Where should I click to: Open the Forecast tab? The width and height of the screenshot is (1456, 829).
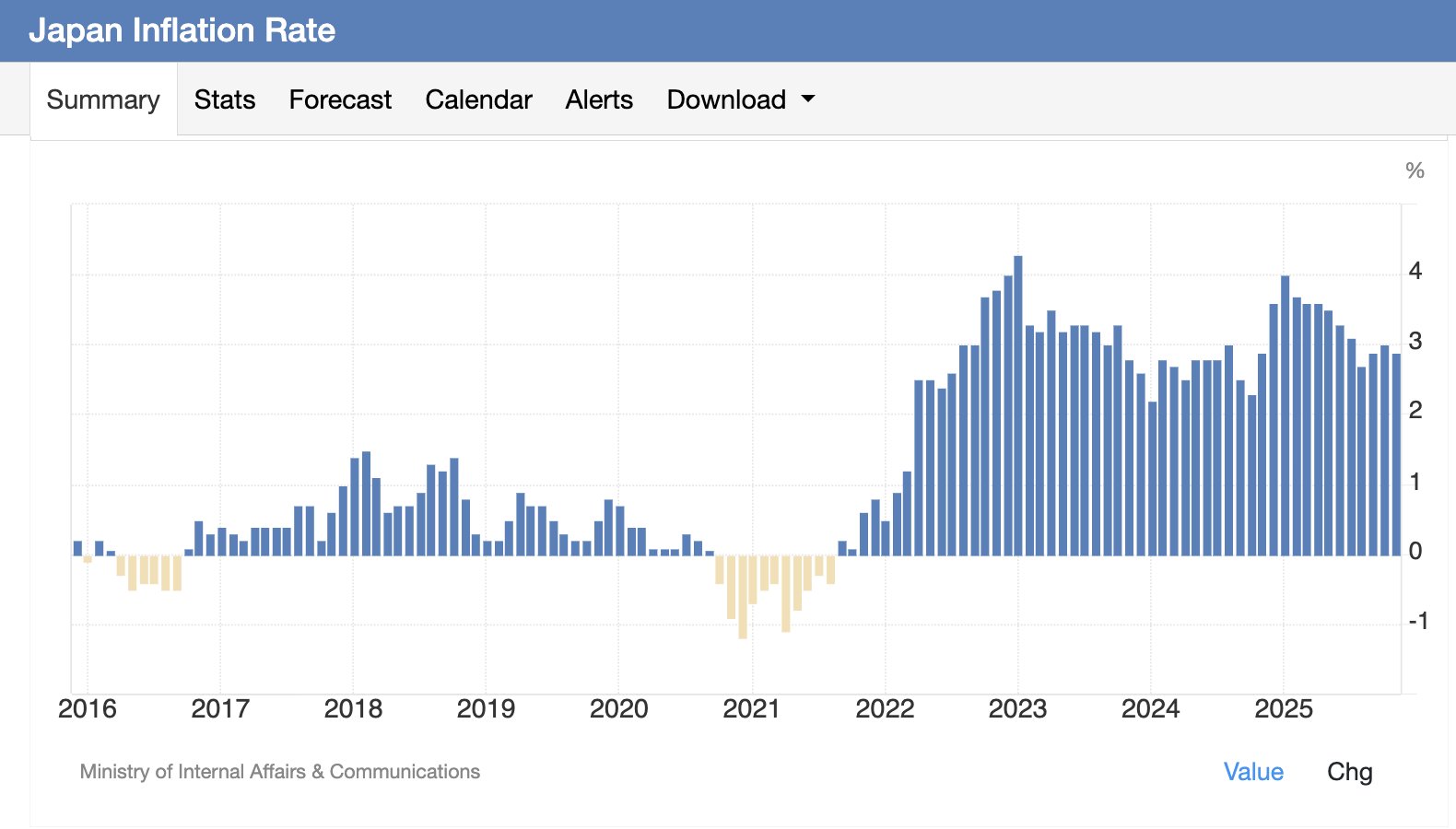[x=340, y=99]
